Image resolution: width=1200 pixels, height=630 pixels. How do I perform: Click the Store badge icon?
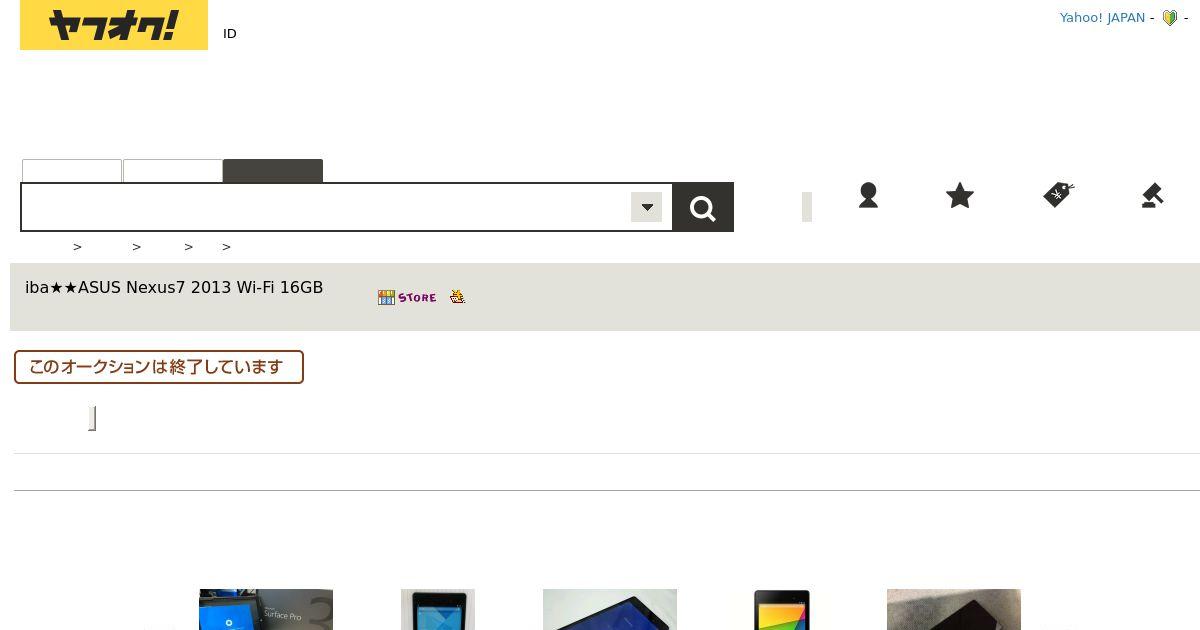407,297
